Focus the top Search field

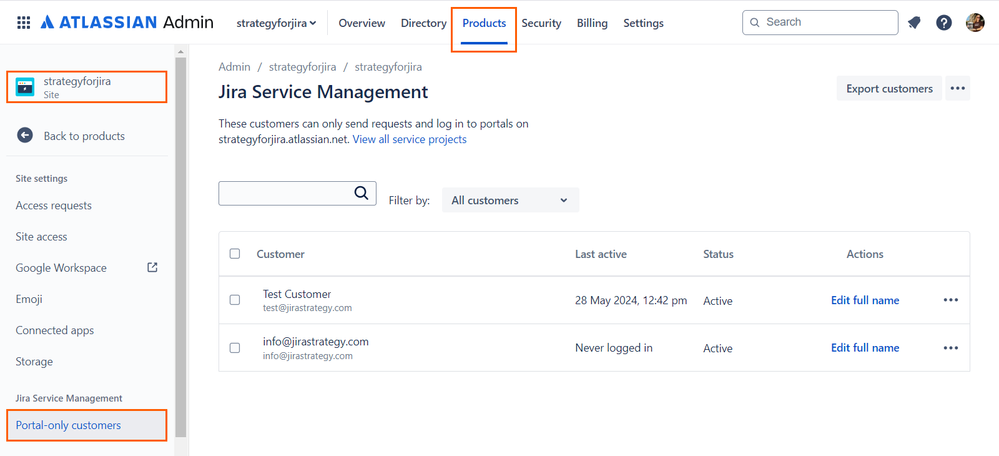[x=820, y=22]
